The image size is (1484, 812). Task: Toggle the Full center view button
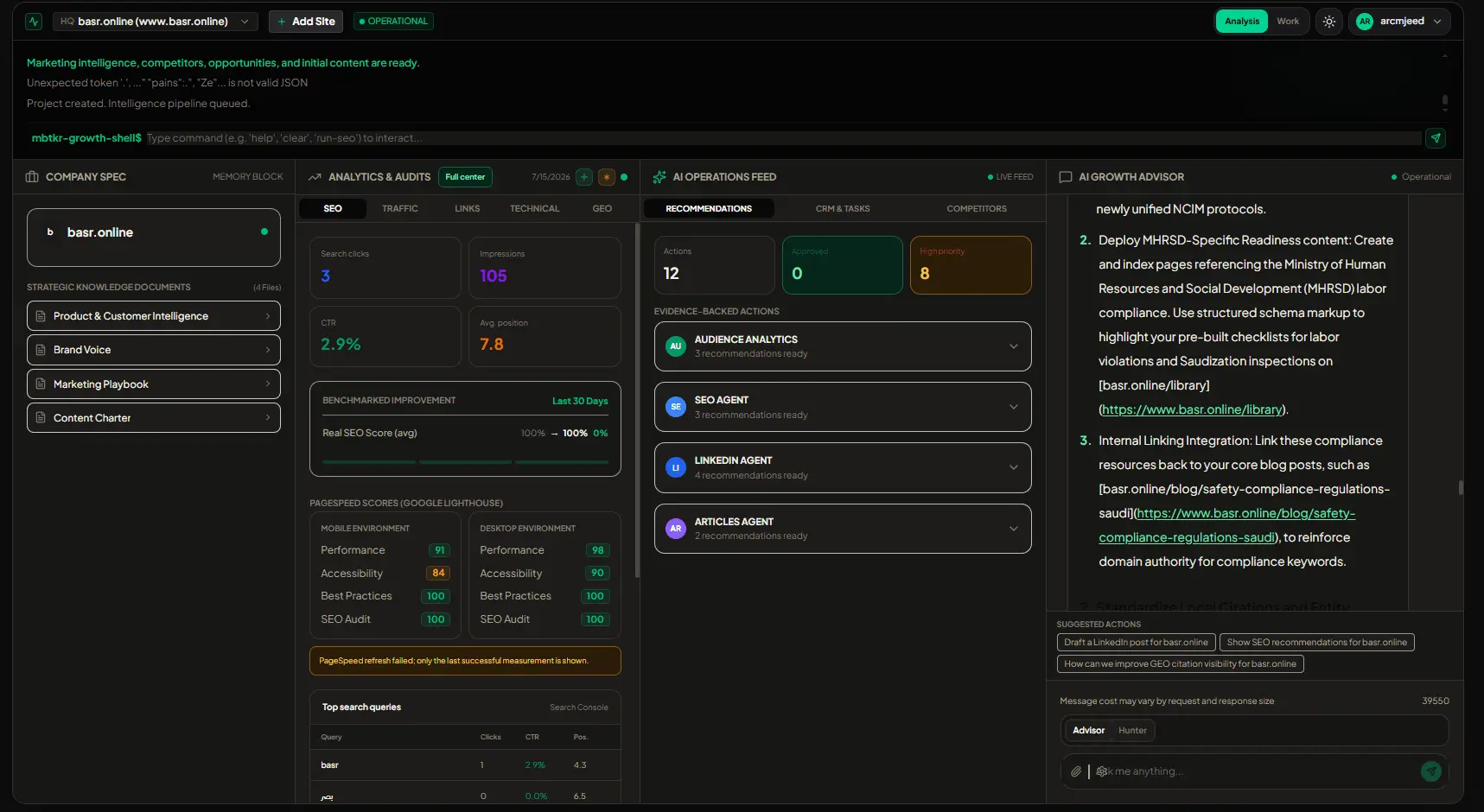[465, 177]
